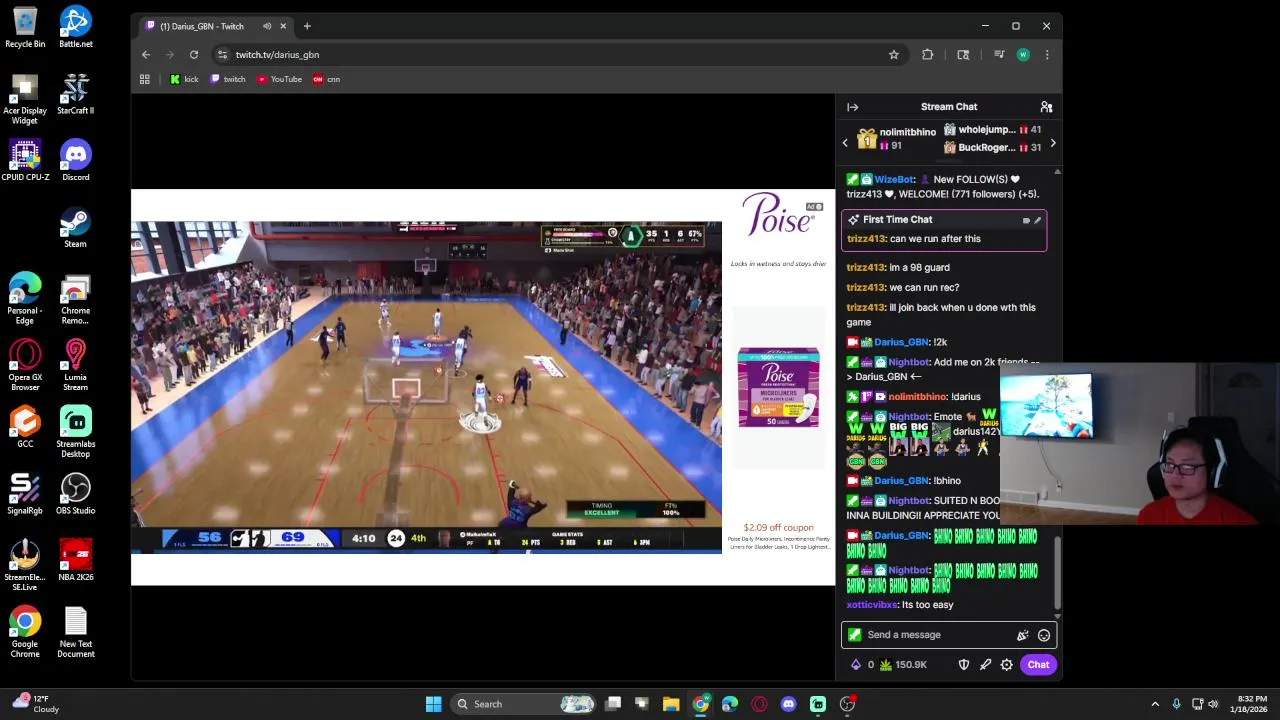Open Steam desktop shortcut

[75, 227]
